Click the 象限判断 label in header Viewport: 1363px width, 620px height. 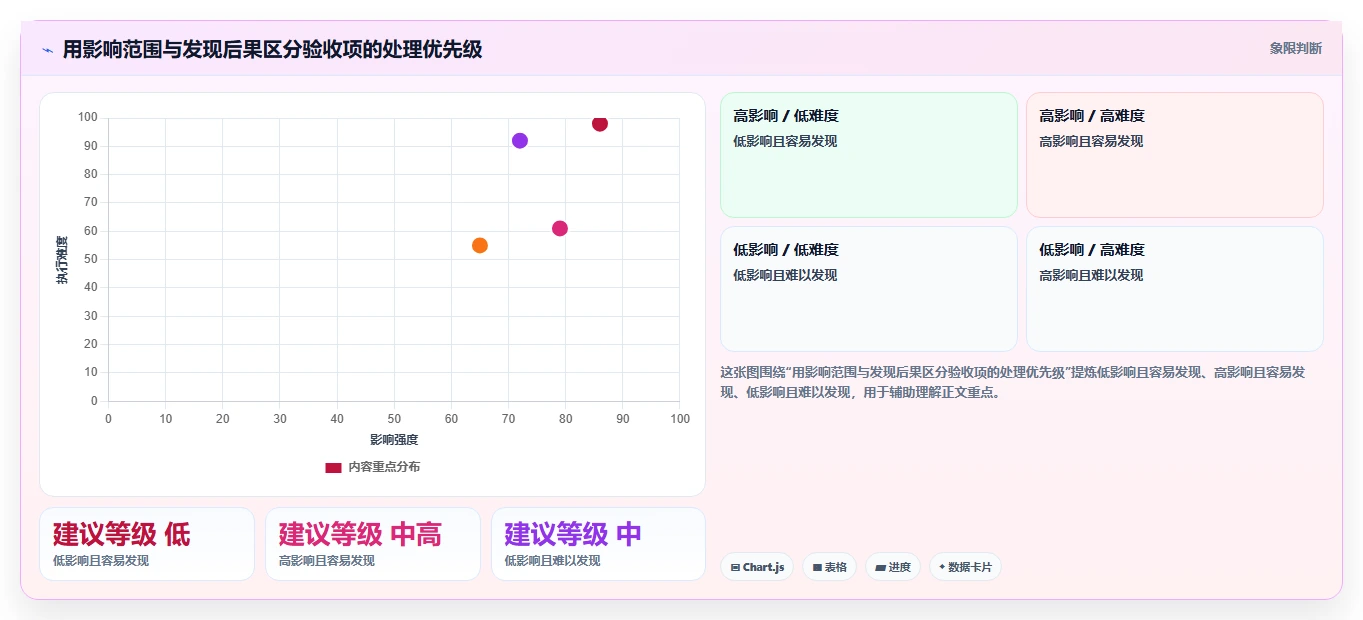point(1296,48)
